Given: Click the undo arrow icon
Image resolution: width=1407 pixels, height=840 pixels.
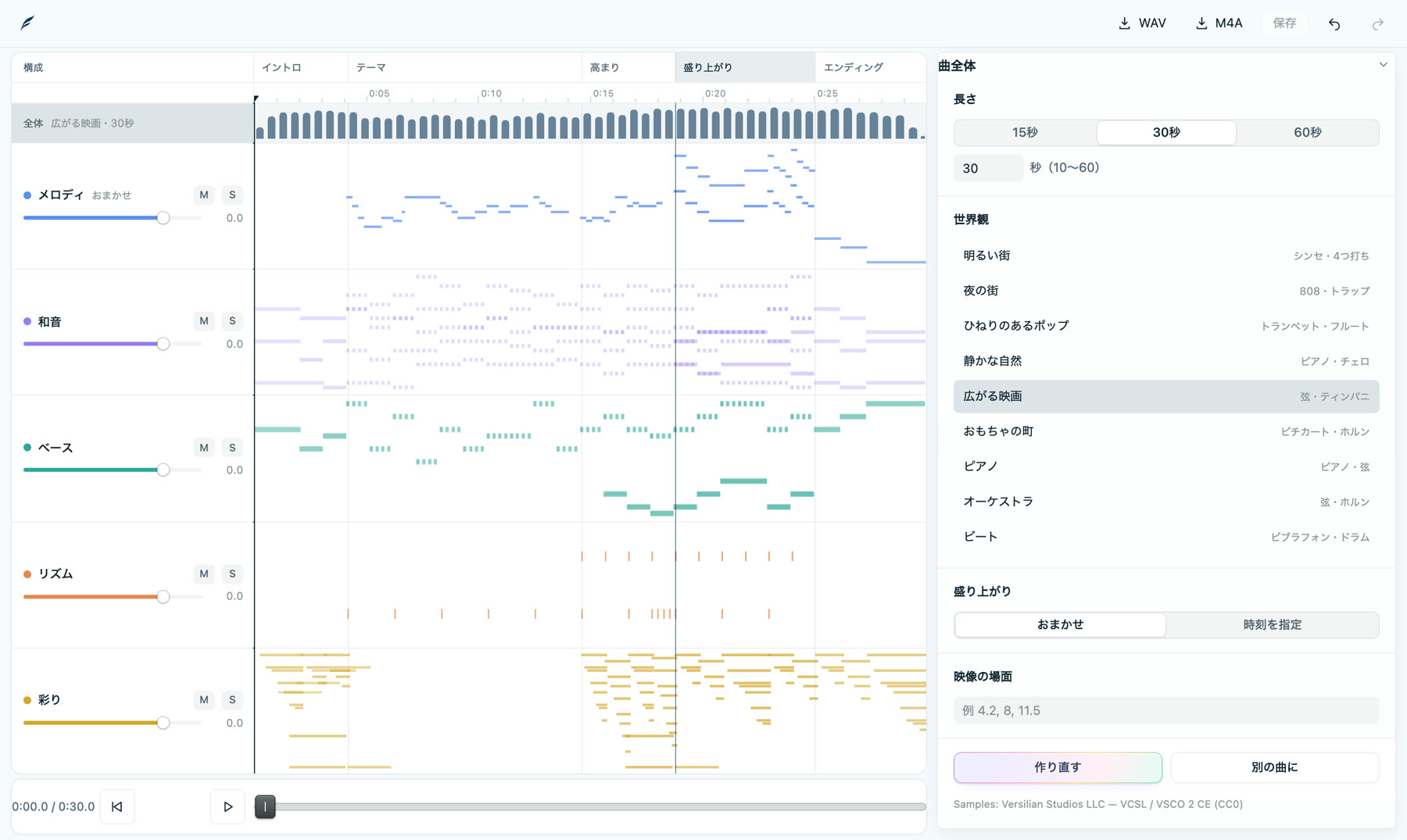Looking at the screenshot, I should pyautogui.click(x=1334, y=23).
